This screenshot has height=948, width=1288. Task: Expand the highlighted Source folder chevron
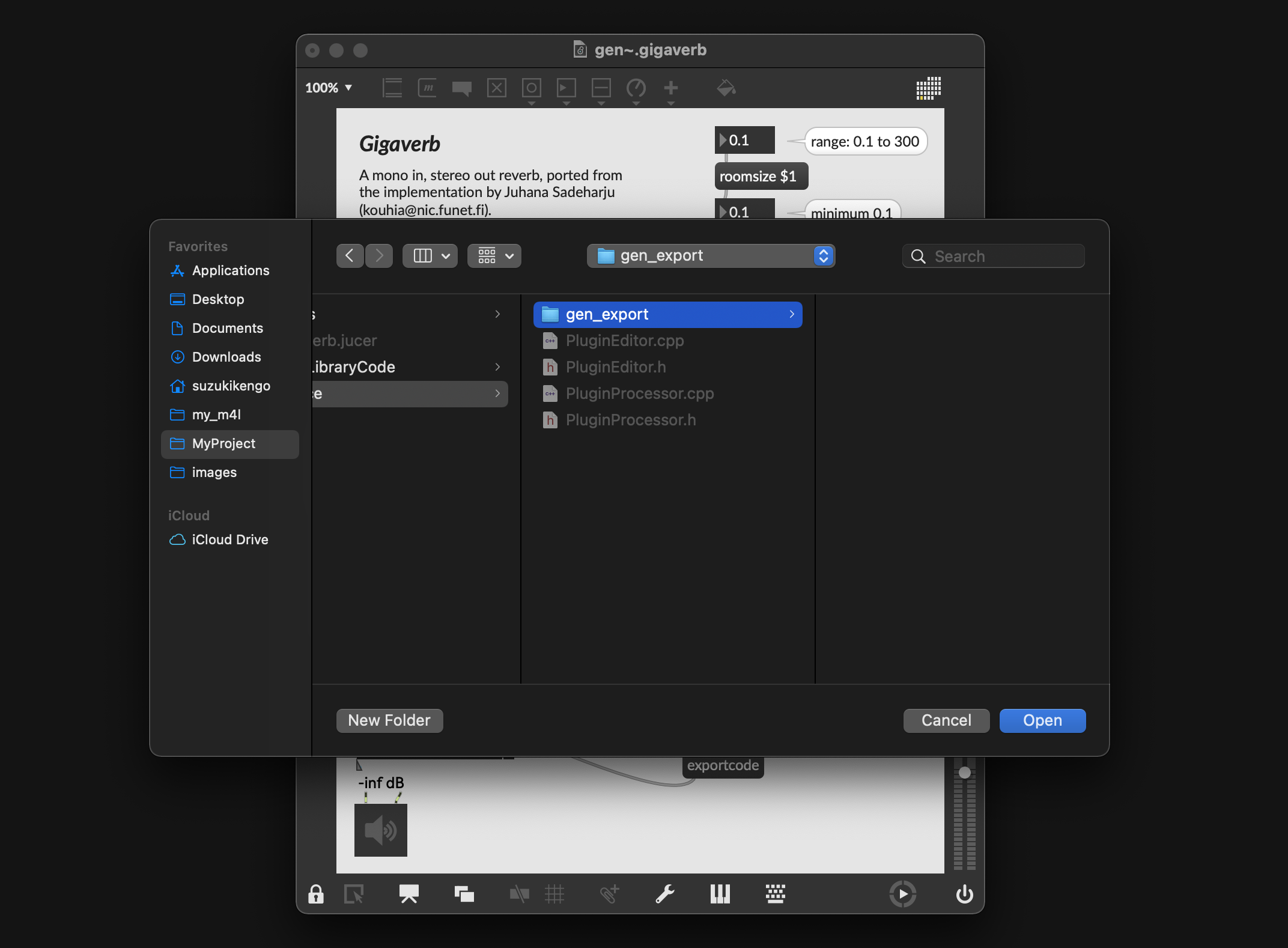(497, 393)
